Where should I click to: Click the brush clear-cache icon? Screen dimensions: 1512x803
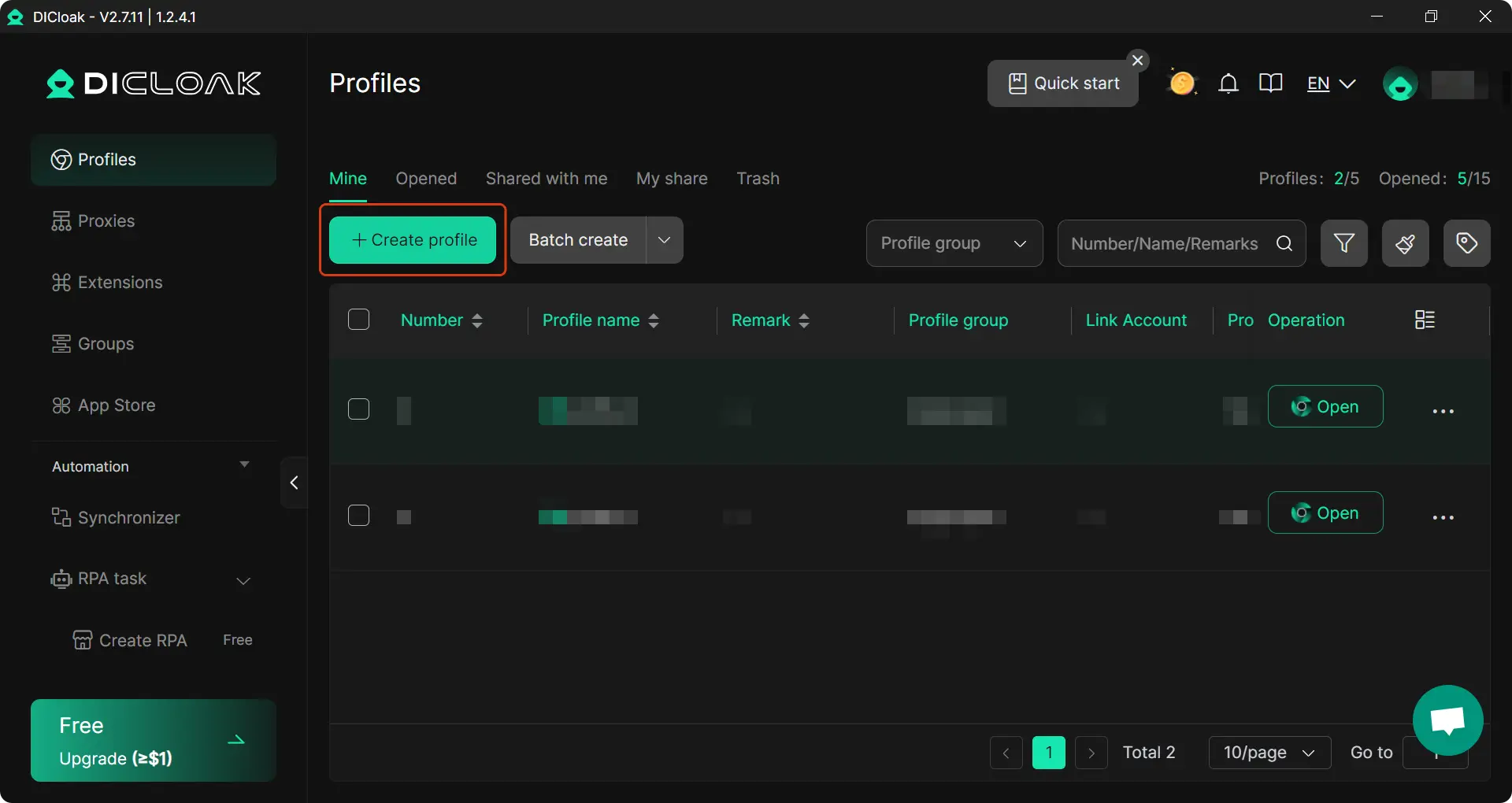click(x=1405, y=243)
